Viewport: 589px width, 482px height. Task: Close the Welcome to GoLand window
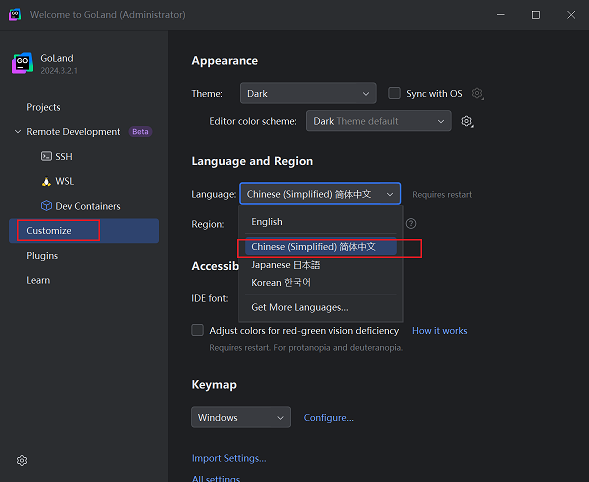pyautogui.click(x=571, y=15)
